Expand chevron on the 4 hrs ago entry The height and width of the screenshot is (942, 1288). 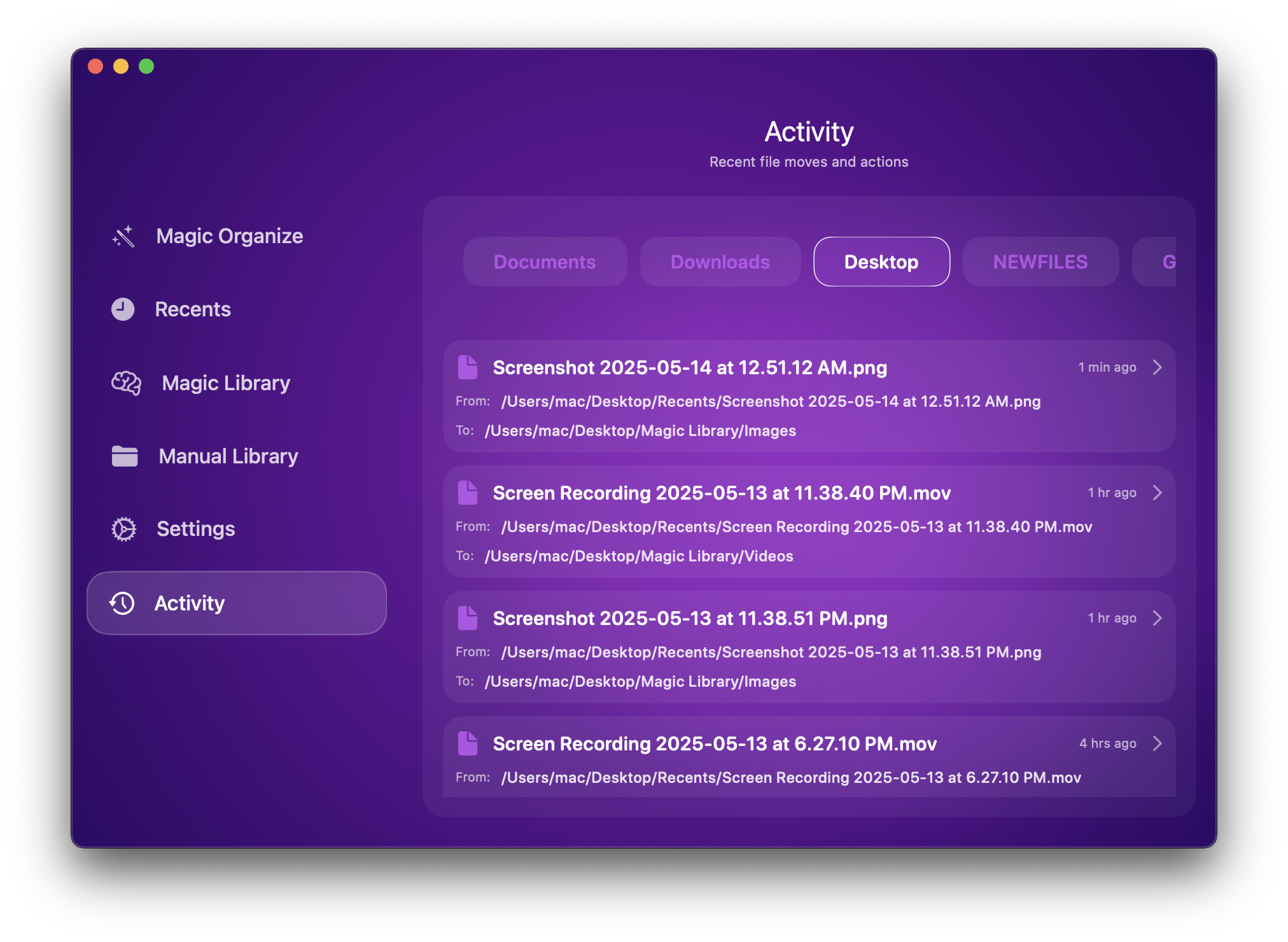[1158, 743]
